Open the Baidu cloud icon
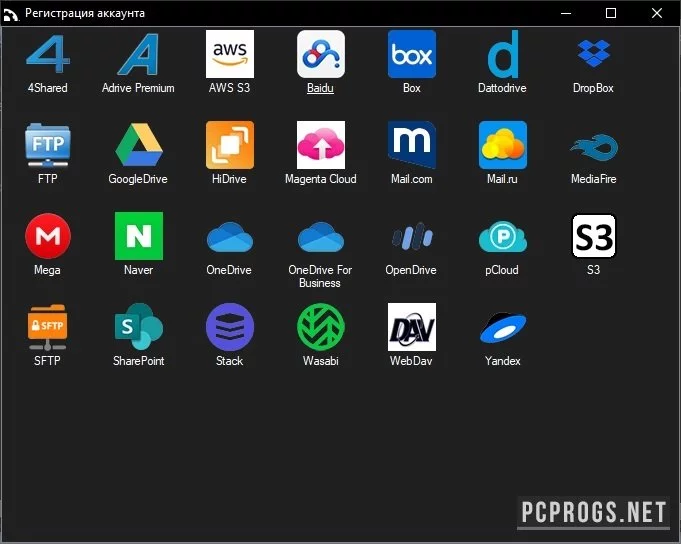The image size is (681, 544). click(321, 54)
